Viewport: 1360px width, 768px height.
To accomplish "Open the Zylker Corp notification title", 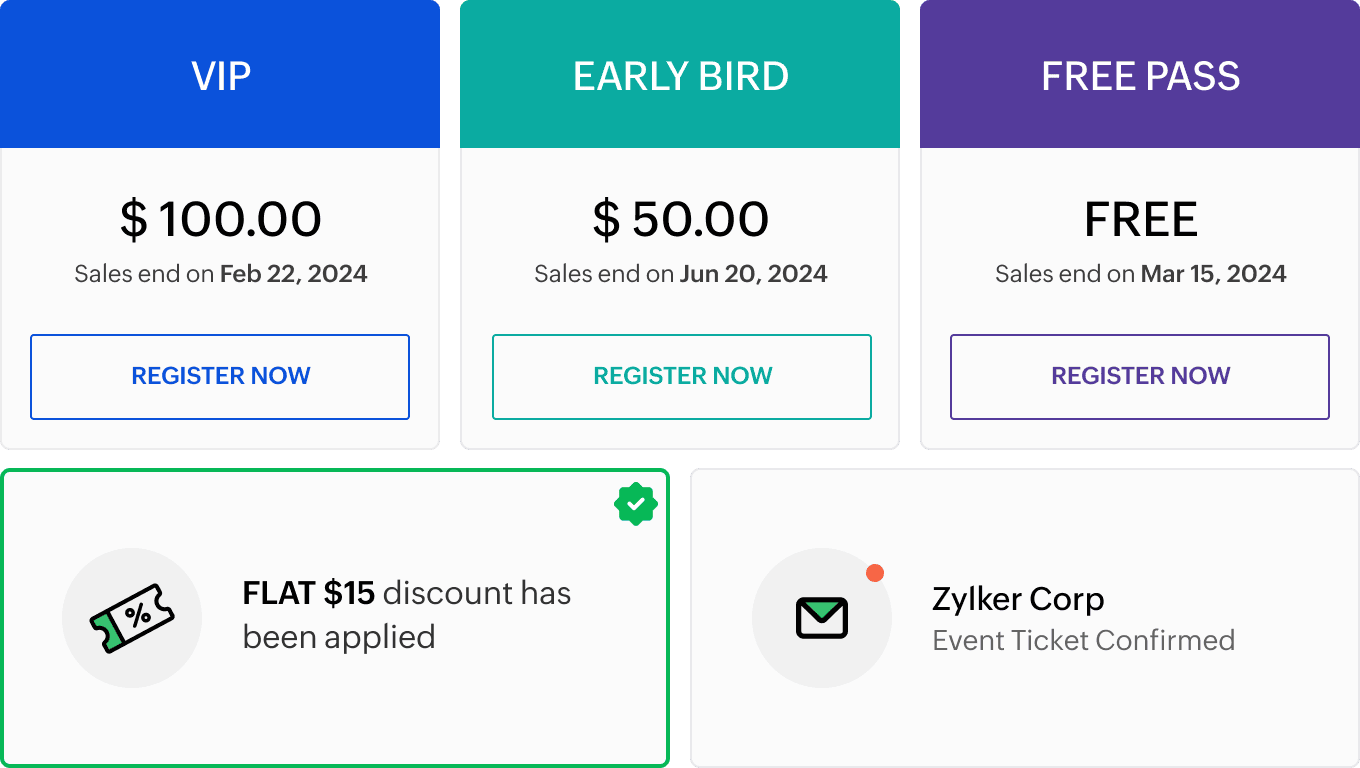I will pyautogui.click(x=1018, y=599).
